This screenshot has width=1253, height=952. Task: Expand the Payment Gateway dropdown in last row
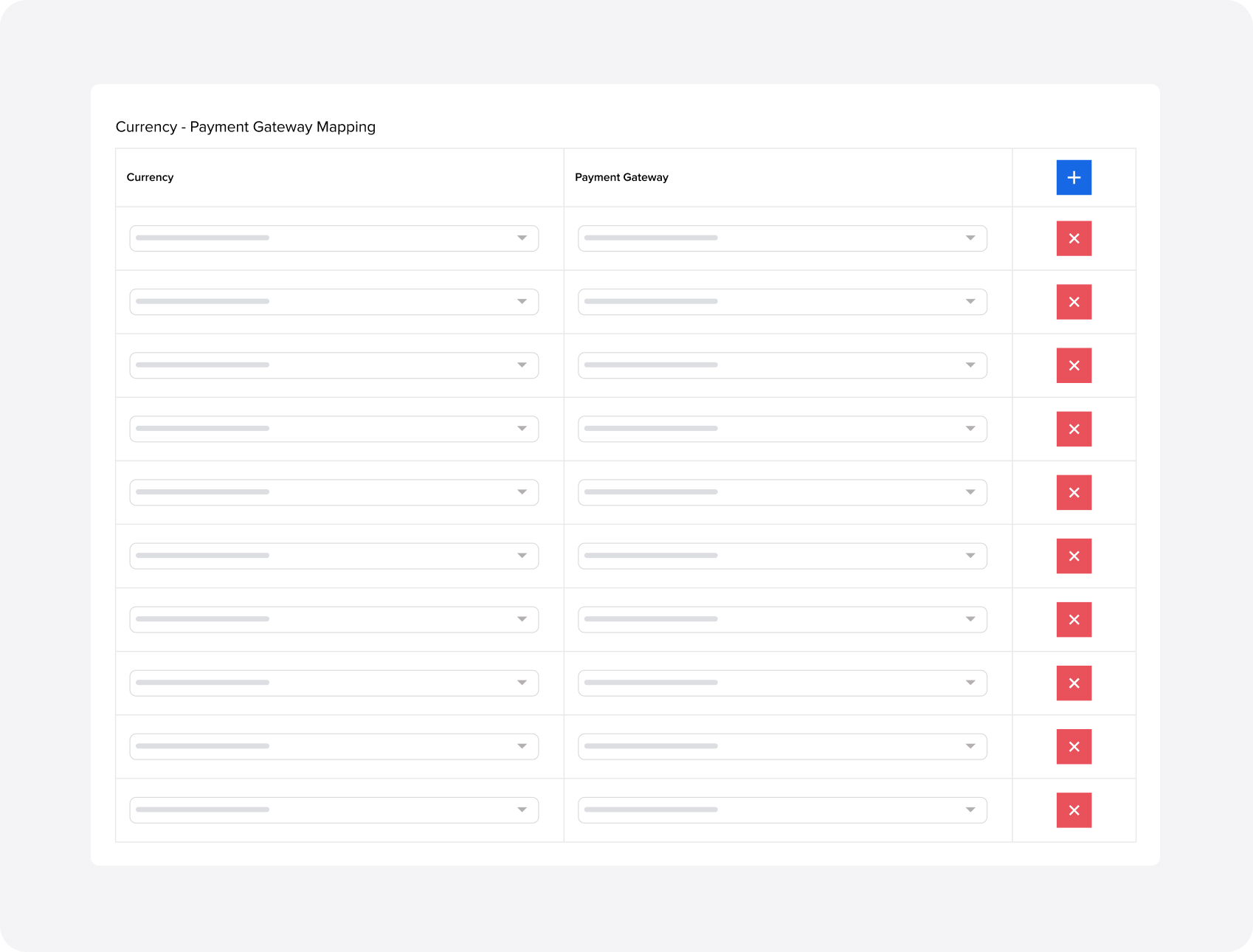pos(782,810)
